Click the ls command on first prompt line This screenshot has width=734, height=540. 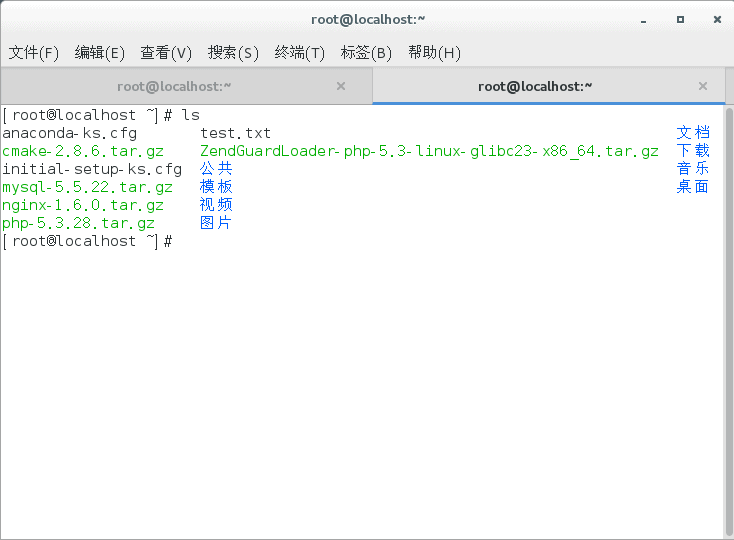point(191,115)
